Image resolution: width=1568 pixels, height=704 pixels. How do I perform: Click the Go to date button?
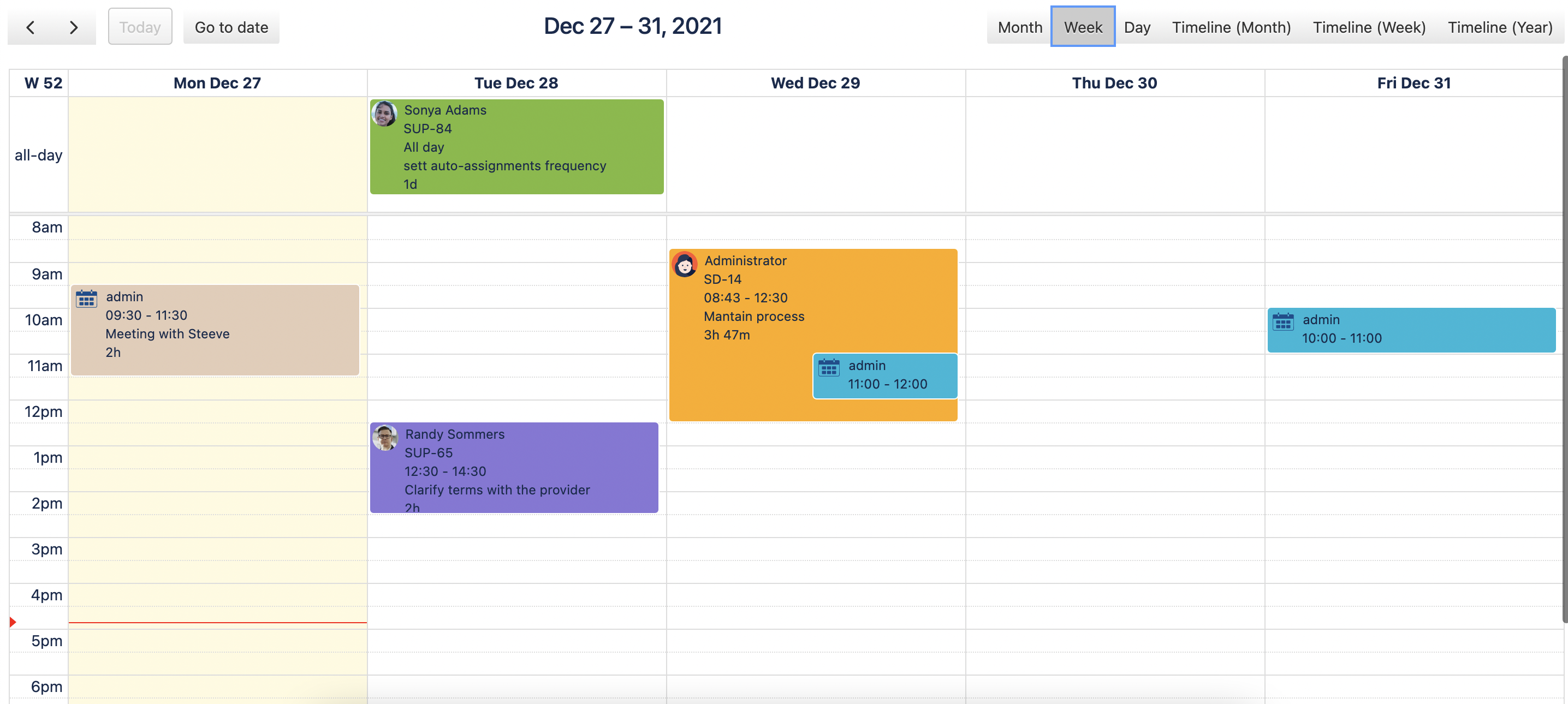click(231, 27)
